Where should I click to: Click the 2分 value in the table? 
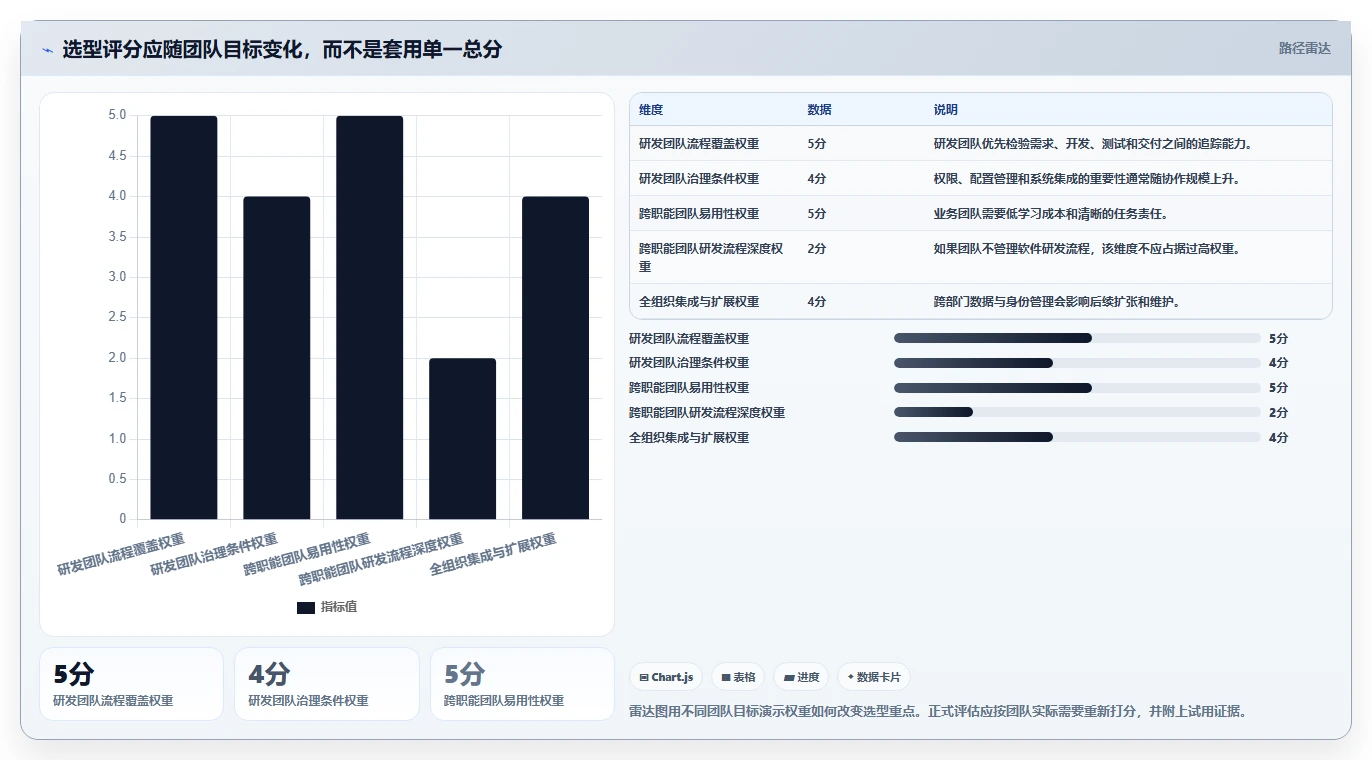(817, 249)
